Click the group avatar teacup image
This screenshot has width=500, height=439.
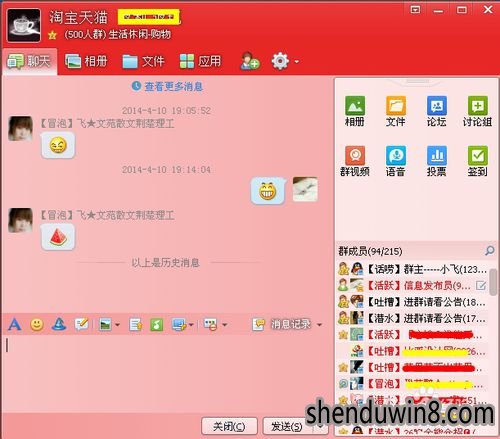24,25
